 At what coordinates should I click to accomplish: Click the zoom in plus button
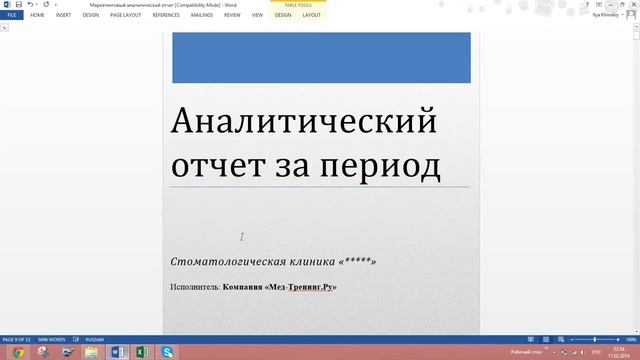pos(618,340)
